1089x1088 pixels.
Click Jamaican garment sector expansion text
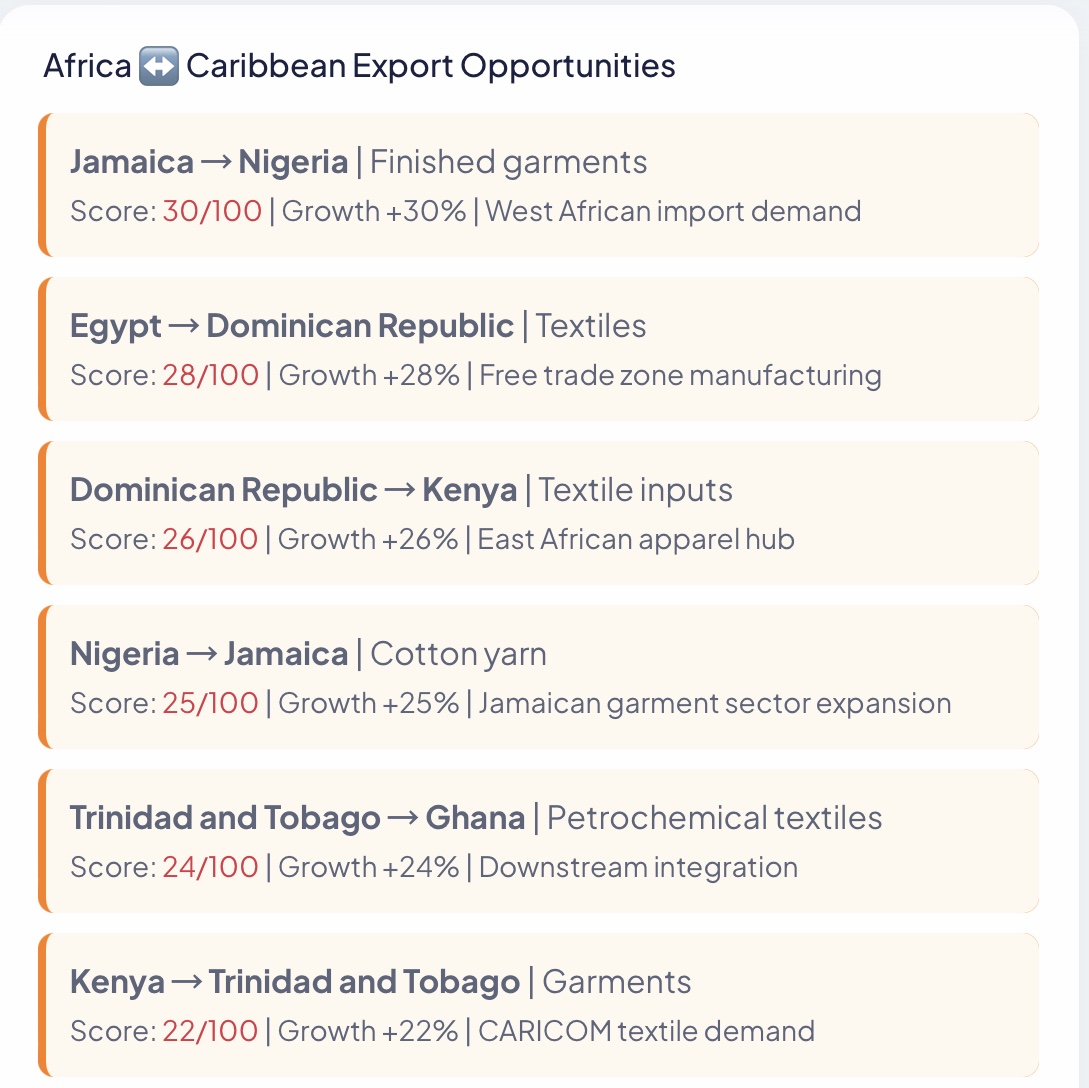coord(715,703)
